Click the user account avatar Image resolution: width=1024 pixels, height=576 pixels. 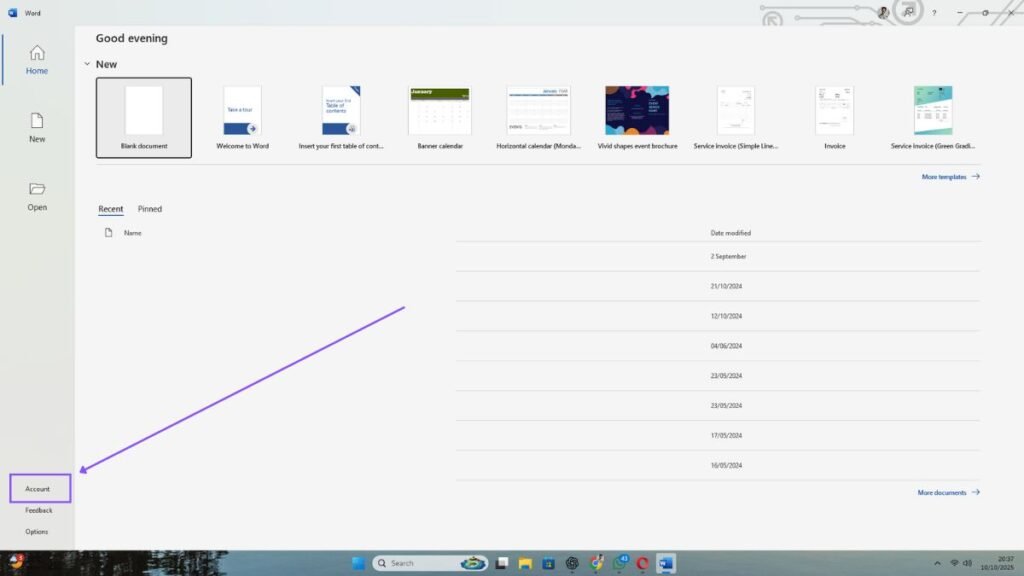(883, 12)
